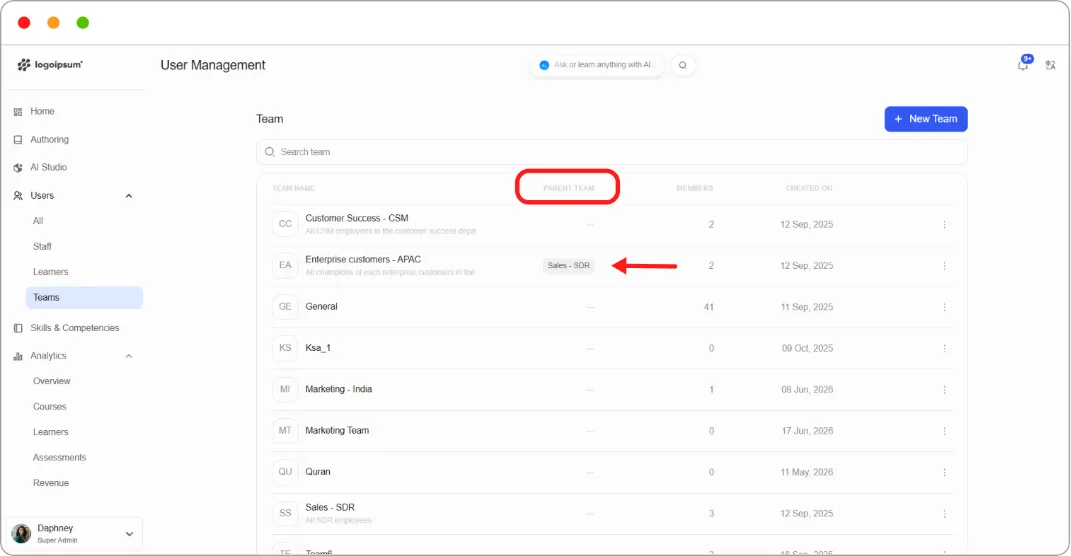Open more options for General team

pyautogui.click(x=945, y=307)
